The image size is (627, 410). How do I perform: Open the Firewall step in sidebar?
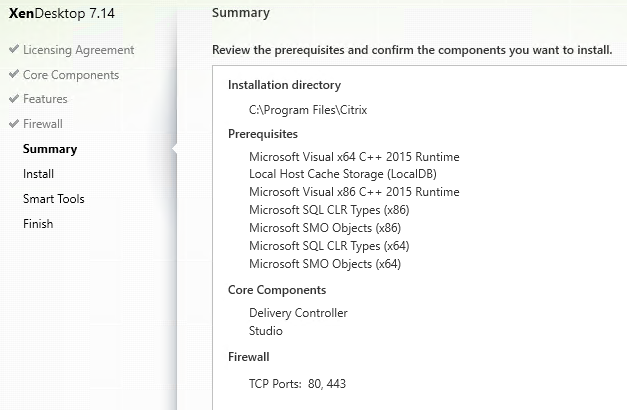[43, 124]
